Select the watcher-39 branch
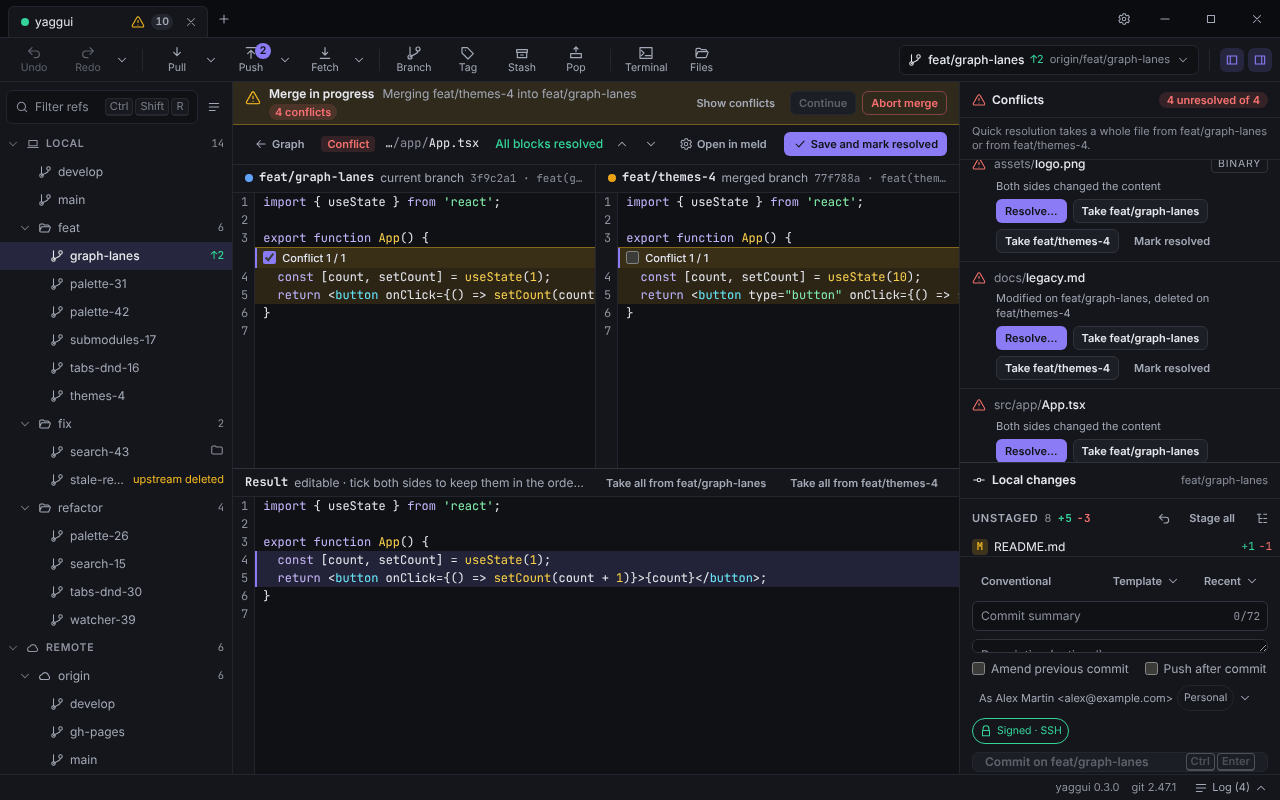 [x=116, y=620]
